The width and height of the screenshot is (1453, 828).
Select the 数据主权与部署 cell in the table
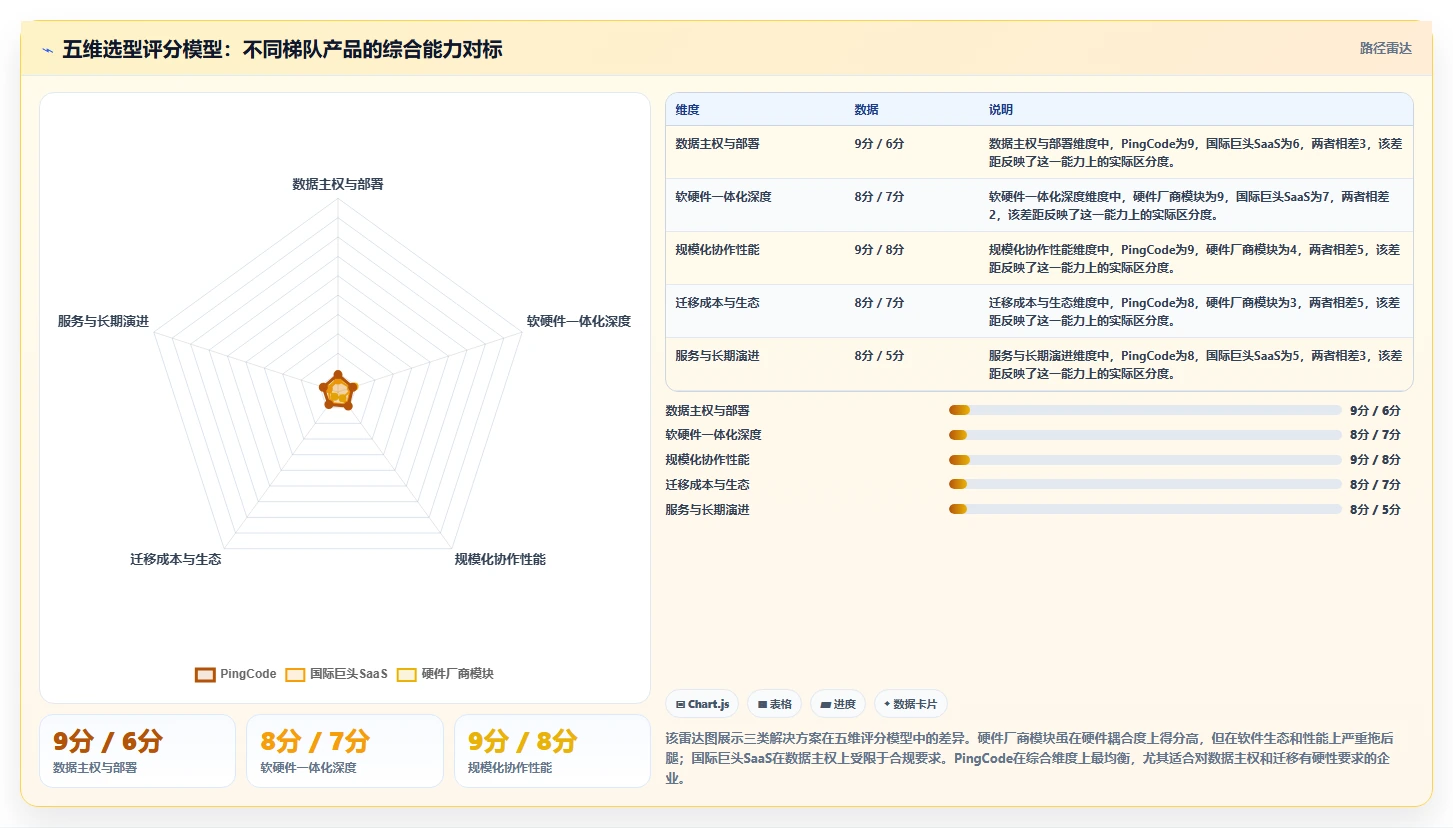tap(717, 143)
